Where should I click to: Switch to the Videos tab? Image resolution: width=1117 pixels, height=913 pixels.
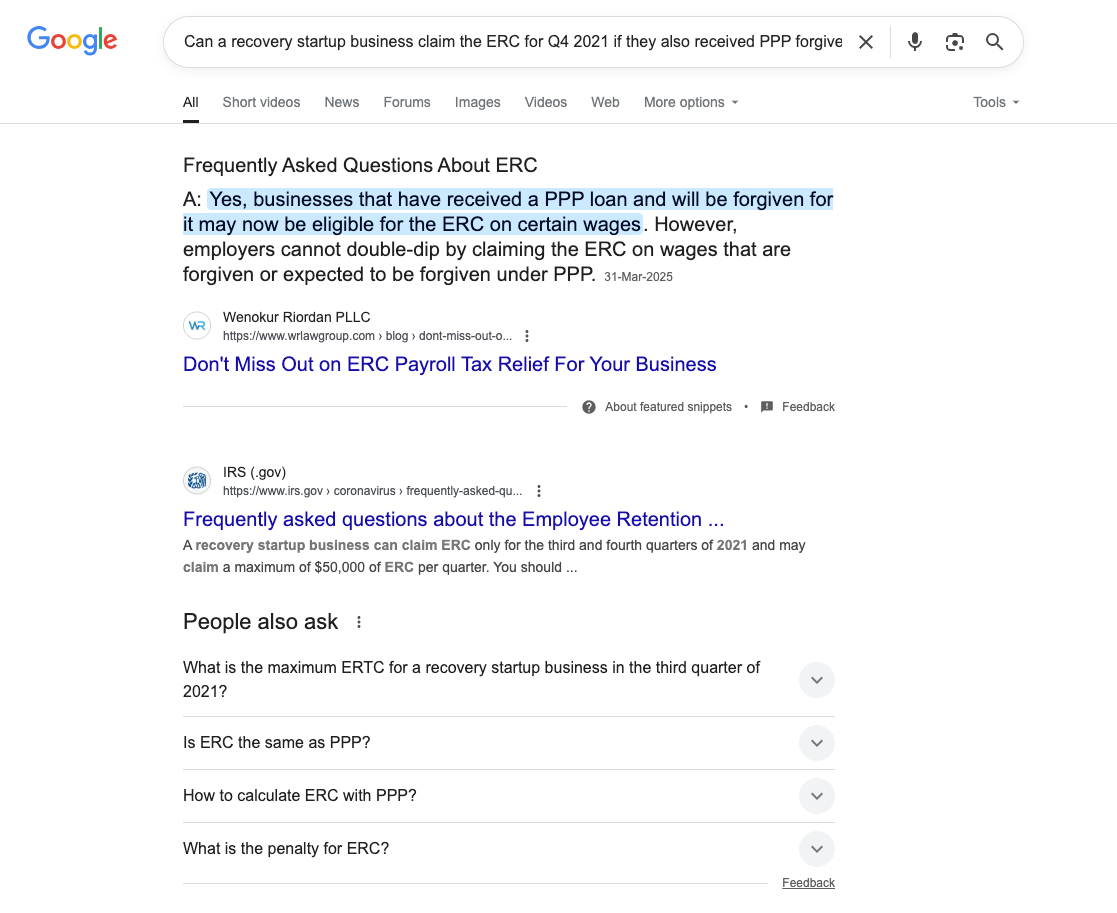coord(546,103)
